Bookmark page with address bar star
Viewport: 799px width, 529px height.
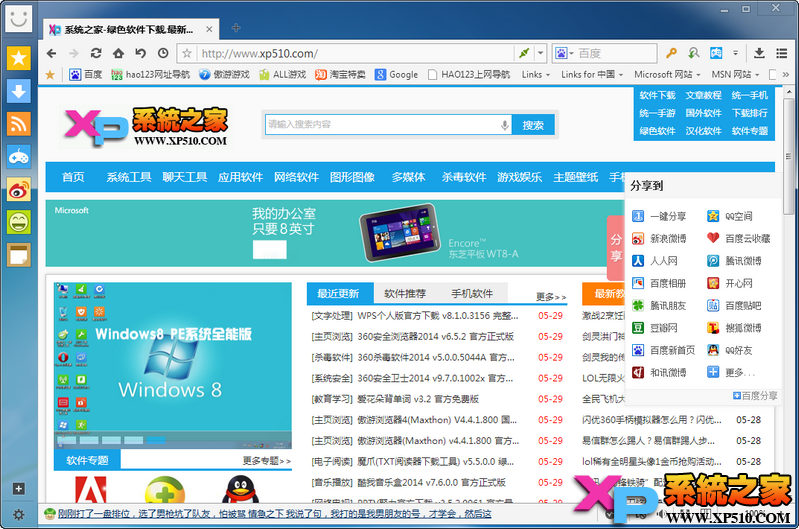pyautogui.click(x=187, y=53)
